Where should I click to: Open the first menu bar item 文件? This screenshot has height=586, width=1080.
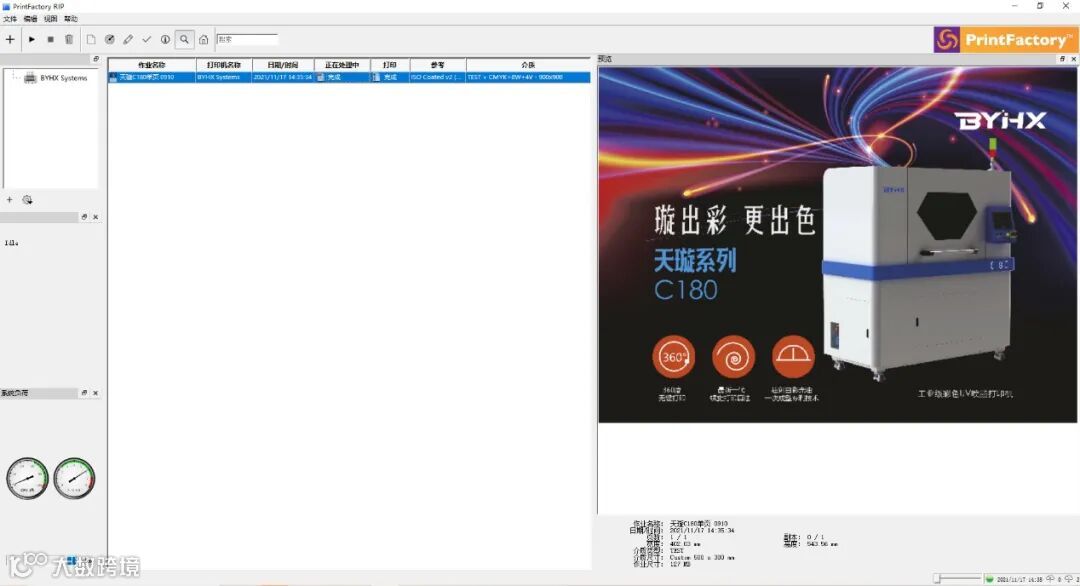(x=10, y=19)
